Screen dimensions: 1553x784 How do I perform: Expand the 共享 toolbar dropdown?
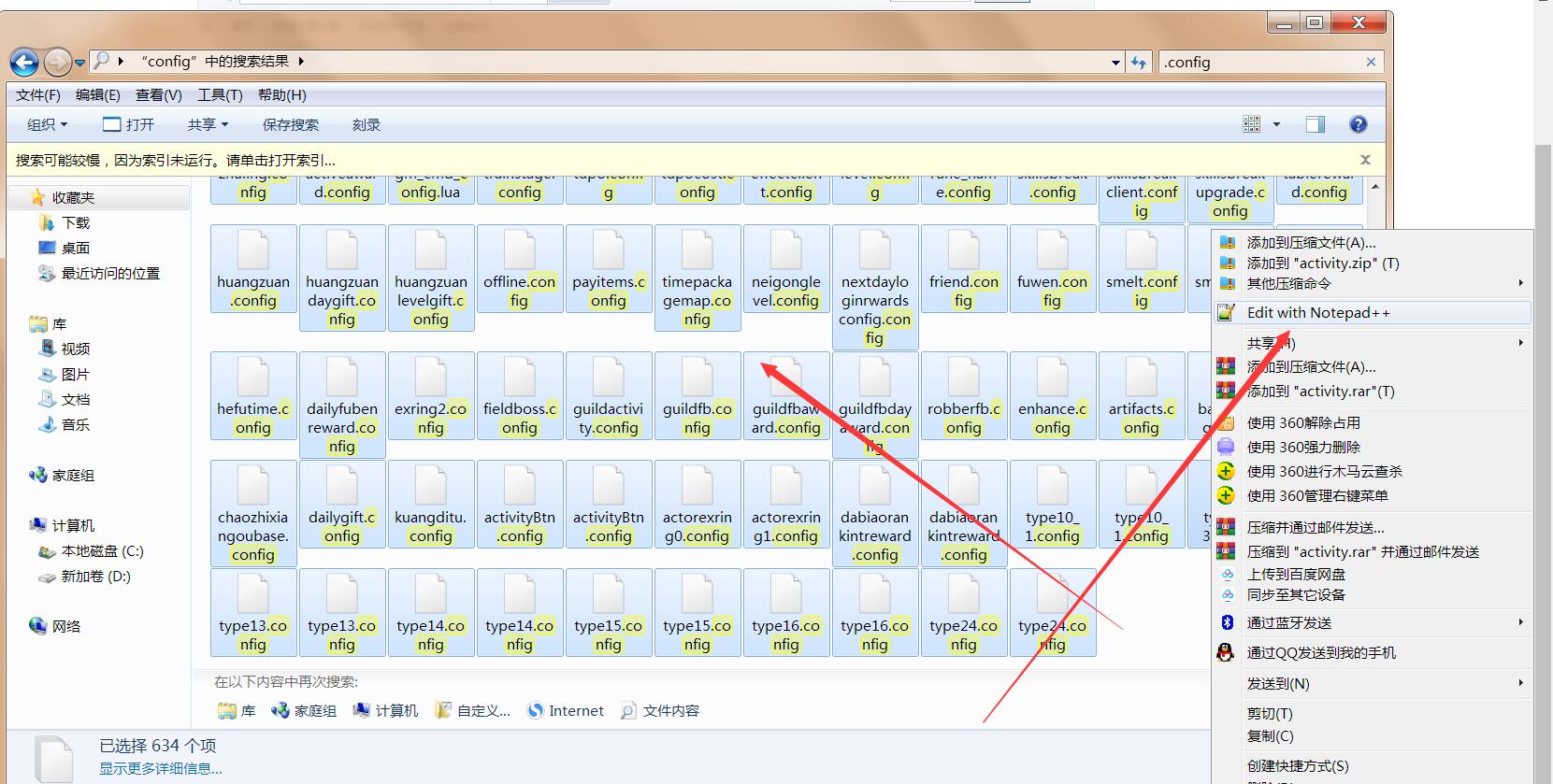click(208, 125)
